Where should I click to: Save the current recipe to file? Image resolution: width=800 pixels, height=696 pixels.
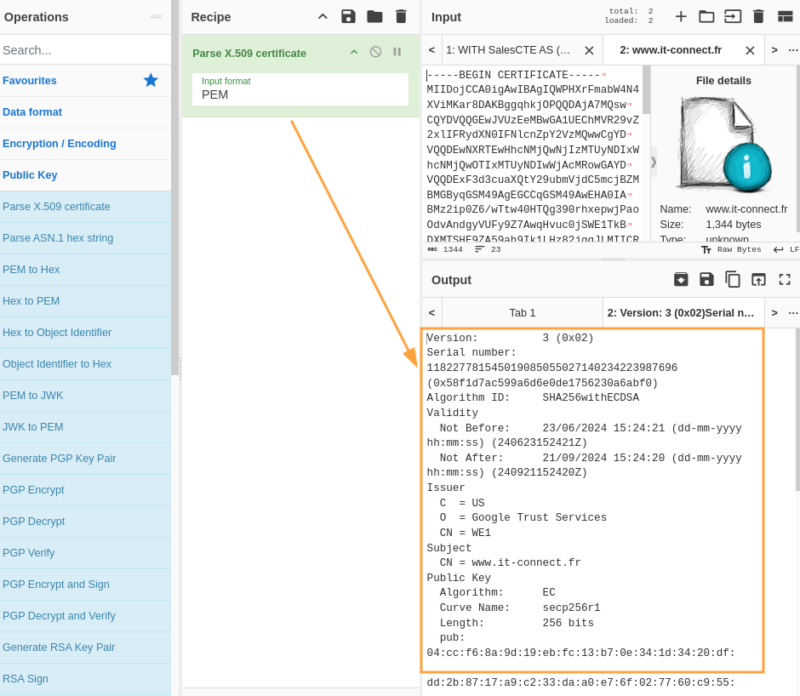coord(347,17)
